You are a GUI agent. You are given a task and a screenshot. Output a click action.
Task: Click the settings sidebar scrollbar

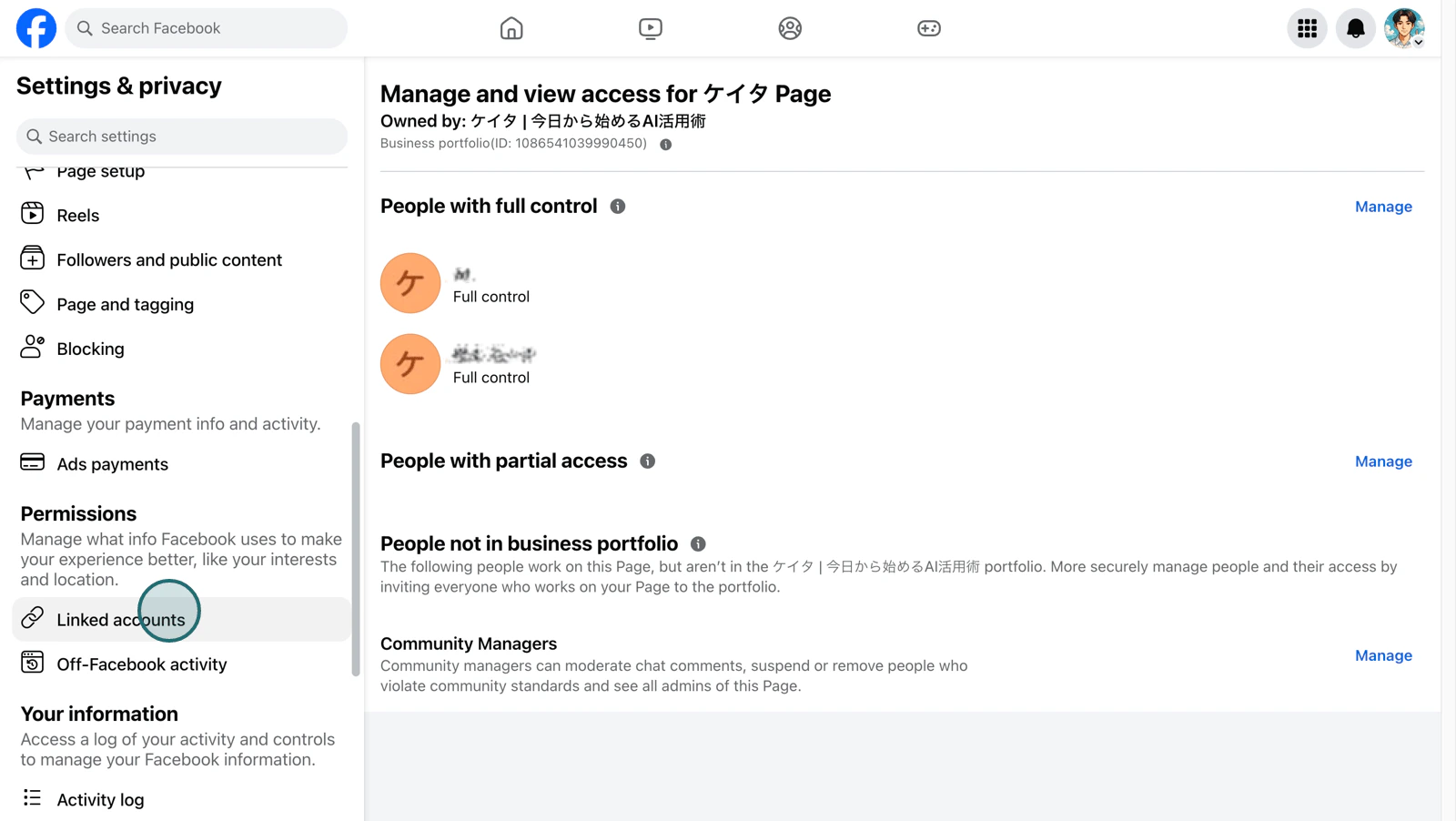[356, 549]
